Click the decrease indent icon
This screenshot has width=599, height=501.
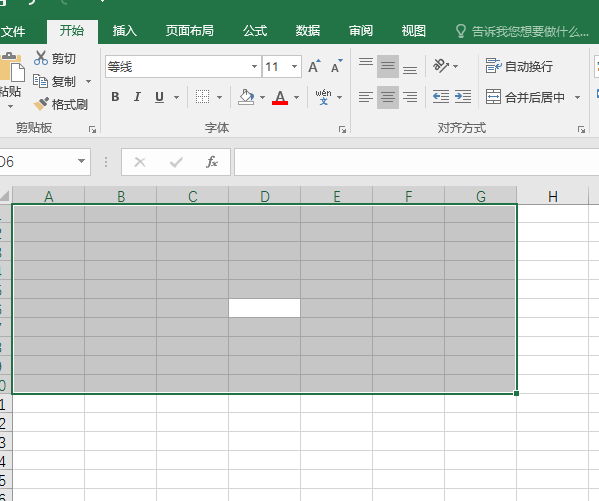pos(441,97)
